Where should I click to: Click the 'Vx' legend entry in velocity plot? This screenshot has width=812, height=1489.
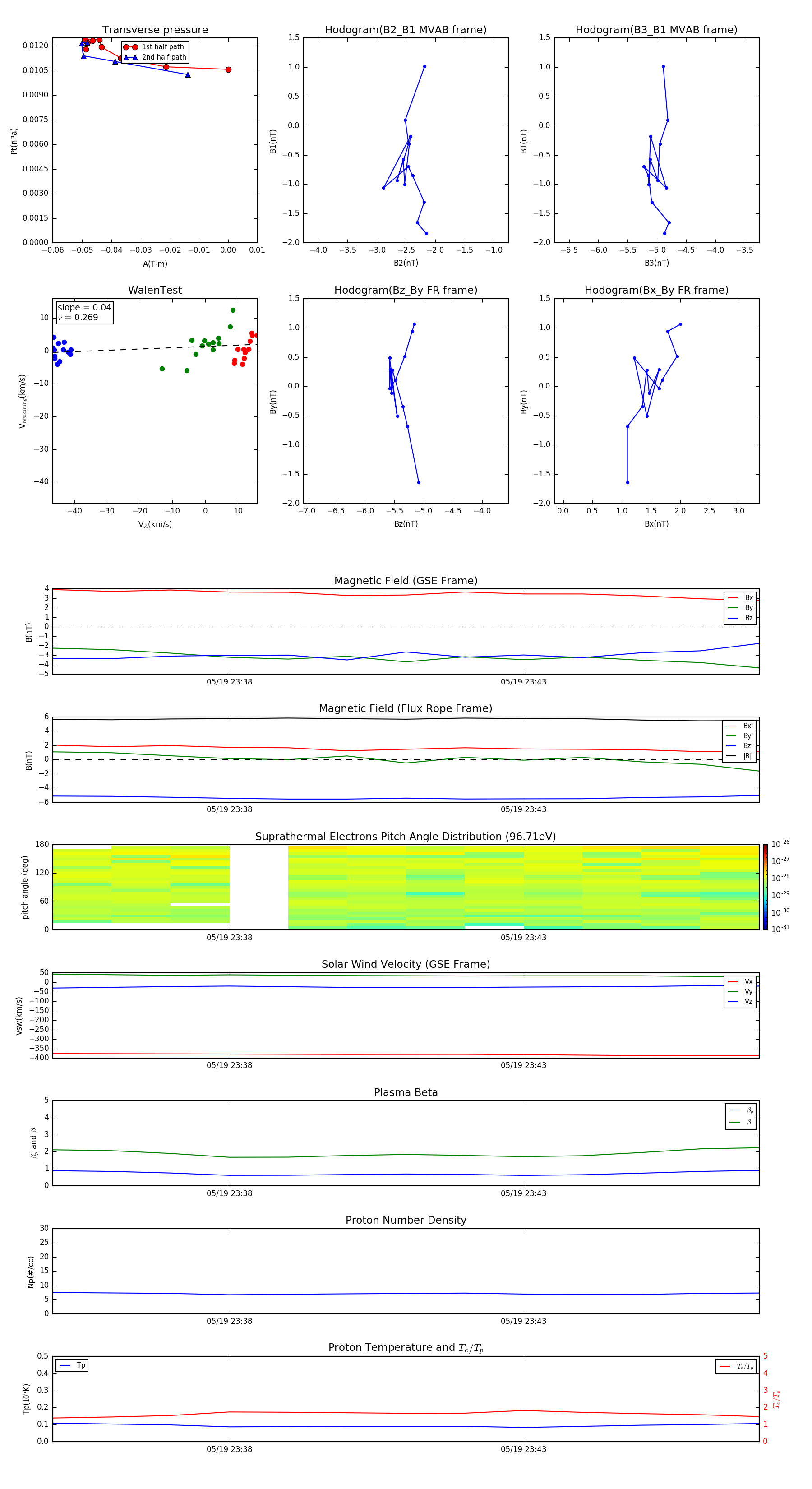pos(740,981)
